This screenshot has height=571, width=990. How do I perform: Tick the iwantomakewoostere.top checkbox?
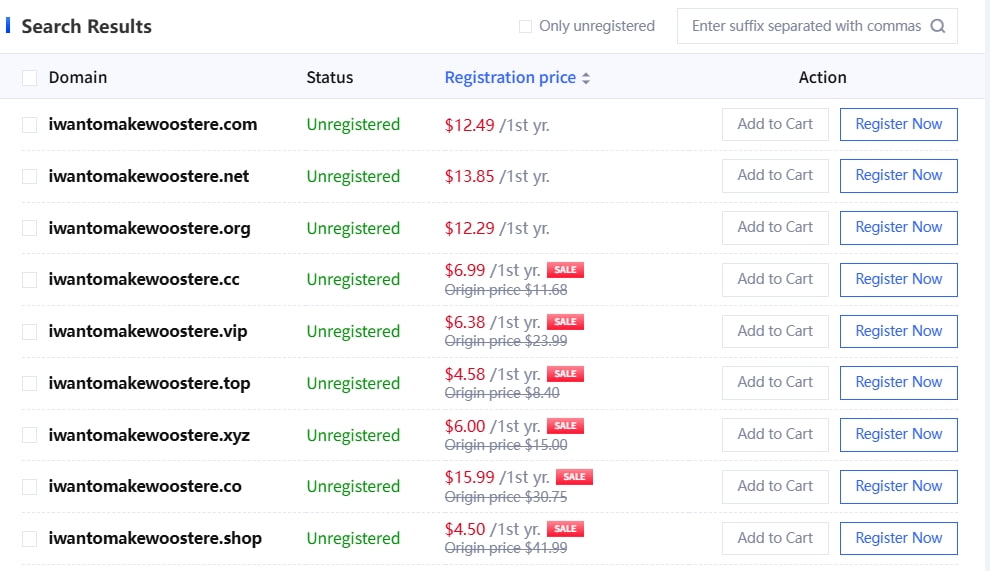point(30,383)
